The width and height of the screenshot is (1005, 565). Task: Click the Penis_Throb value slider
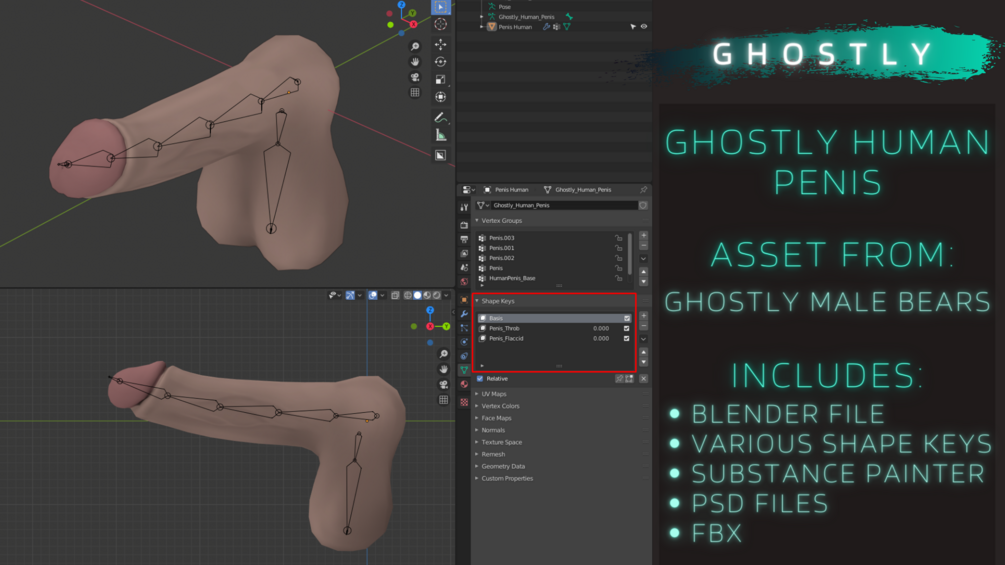(x=601, y=329)
